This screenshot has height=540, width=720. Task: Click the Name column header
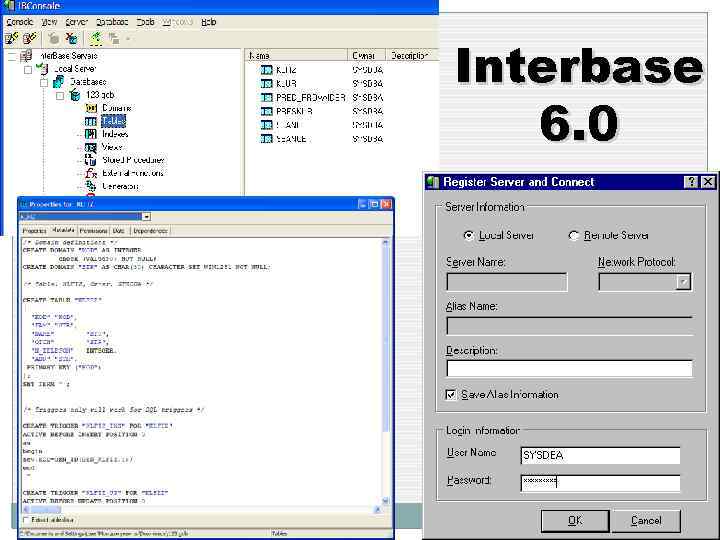click(x=296, y=56)
